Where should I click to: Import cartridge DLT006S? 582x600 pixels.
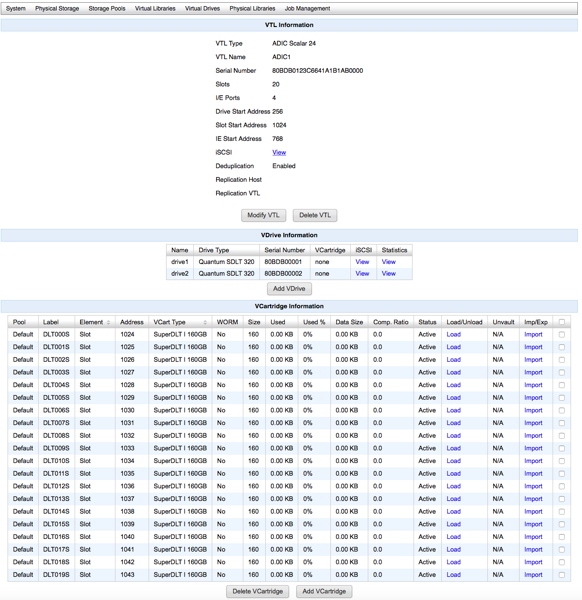coord(533,410)
